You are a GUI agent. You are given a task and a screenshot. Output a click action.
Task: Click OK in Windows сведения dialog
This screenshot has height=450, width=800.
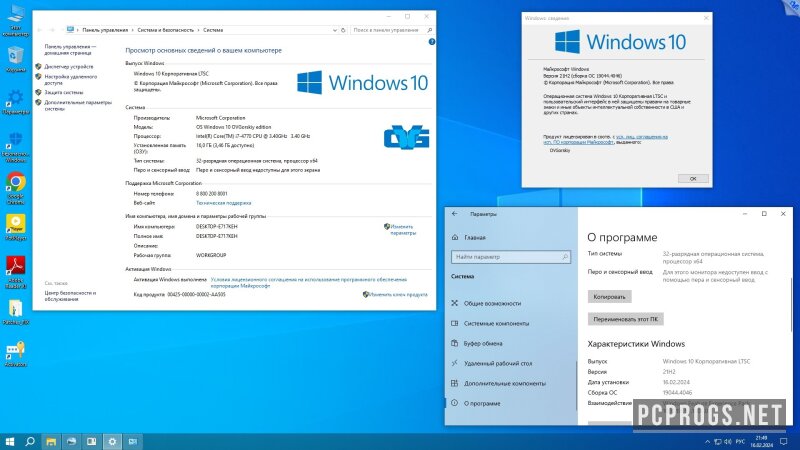(x=693, y=179)
